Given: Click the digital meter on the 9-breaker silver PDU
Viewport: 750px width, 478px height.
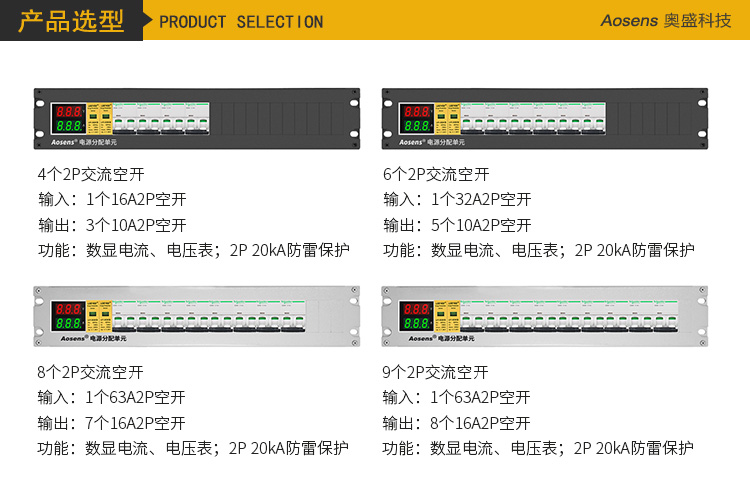Looking at the screenshot, I should (x=416, y=316).
